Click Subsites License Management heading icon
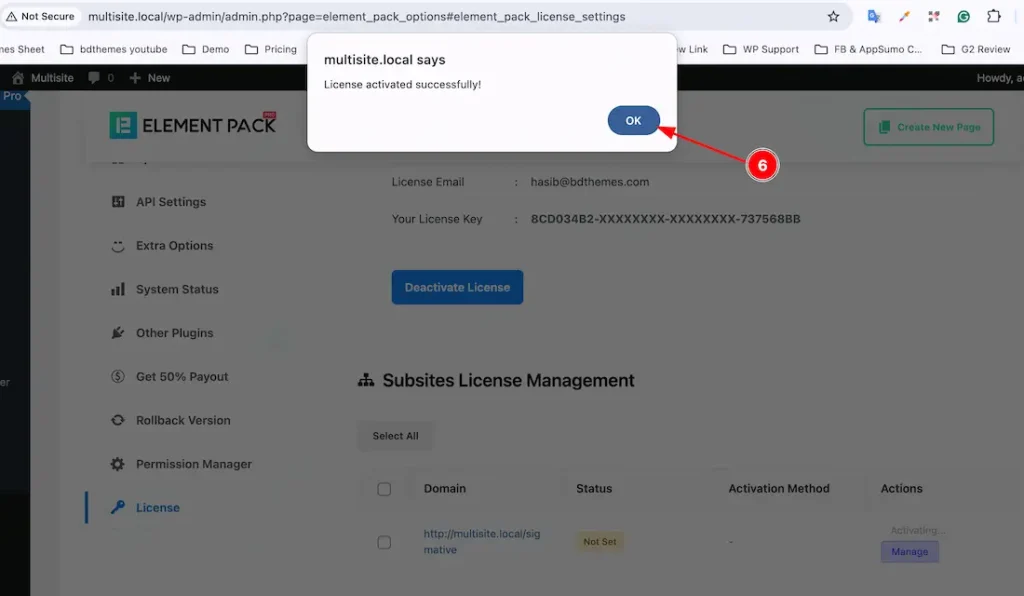This screenshot has height=596, width=1024. [x=366, y=380]
